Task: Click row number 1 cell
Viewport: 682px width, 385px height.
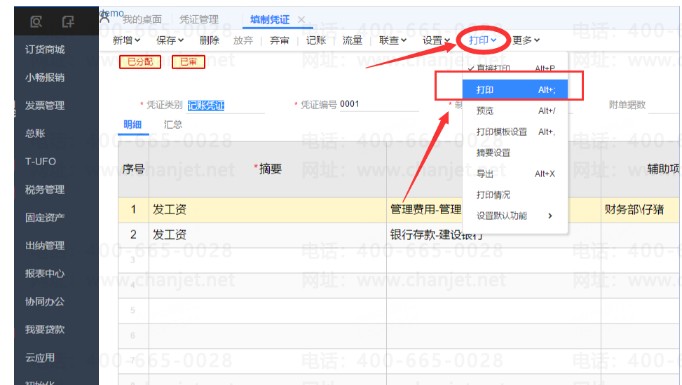Action: tap(133, 210)
